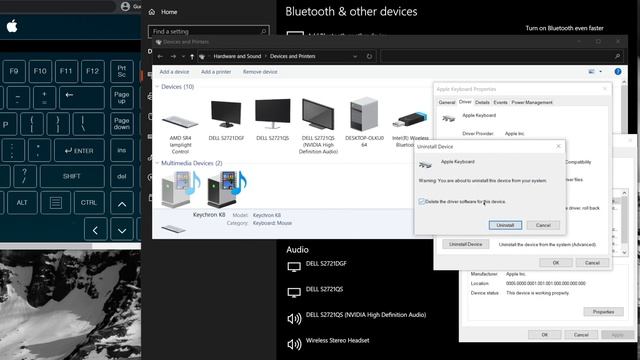Click the search magnifier in Find a setting
This screenshot has width=640, height=360.
tap(263, 31)
